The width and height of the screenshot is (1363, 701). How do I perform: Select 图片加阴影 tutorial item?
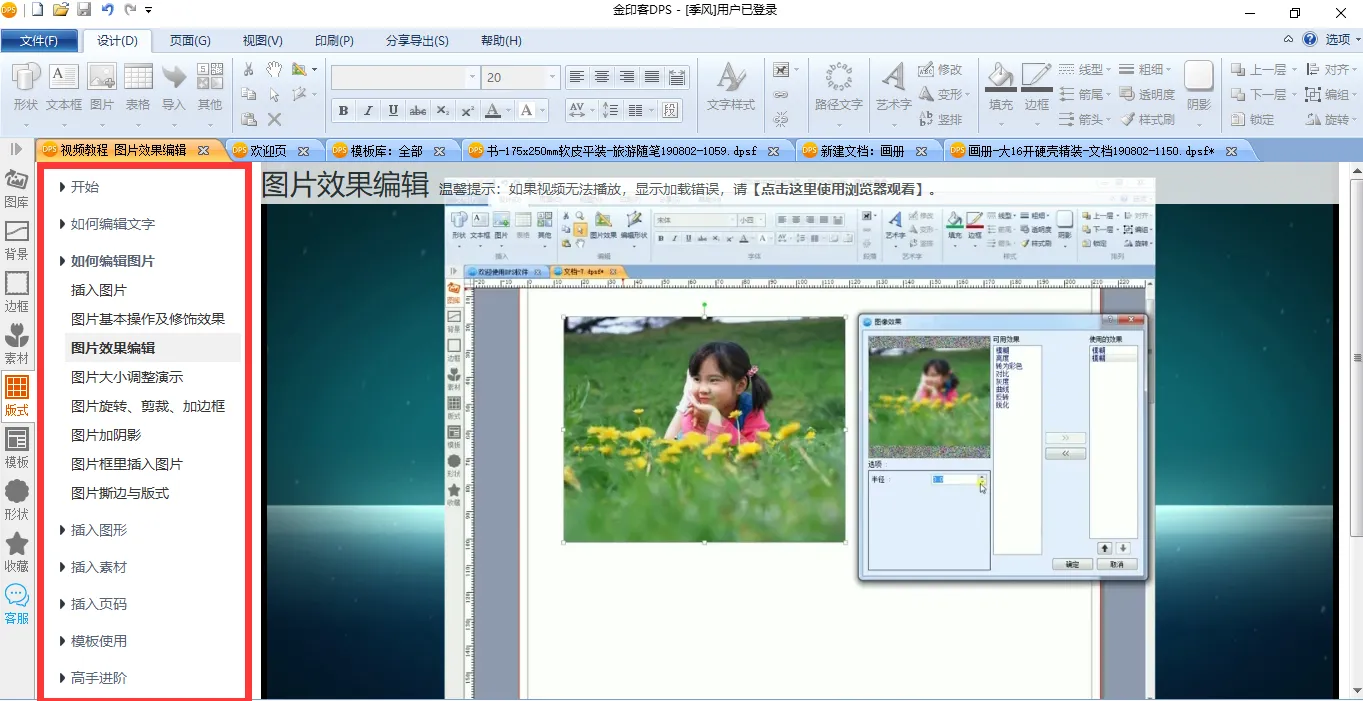(x=106, y=435)
